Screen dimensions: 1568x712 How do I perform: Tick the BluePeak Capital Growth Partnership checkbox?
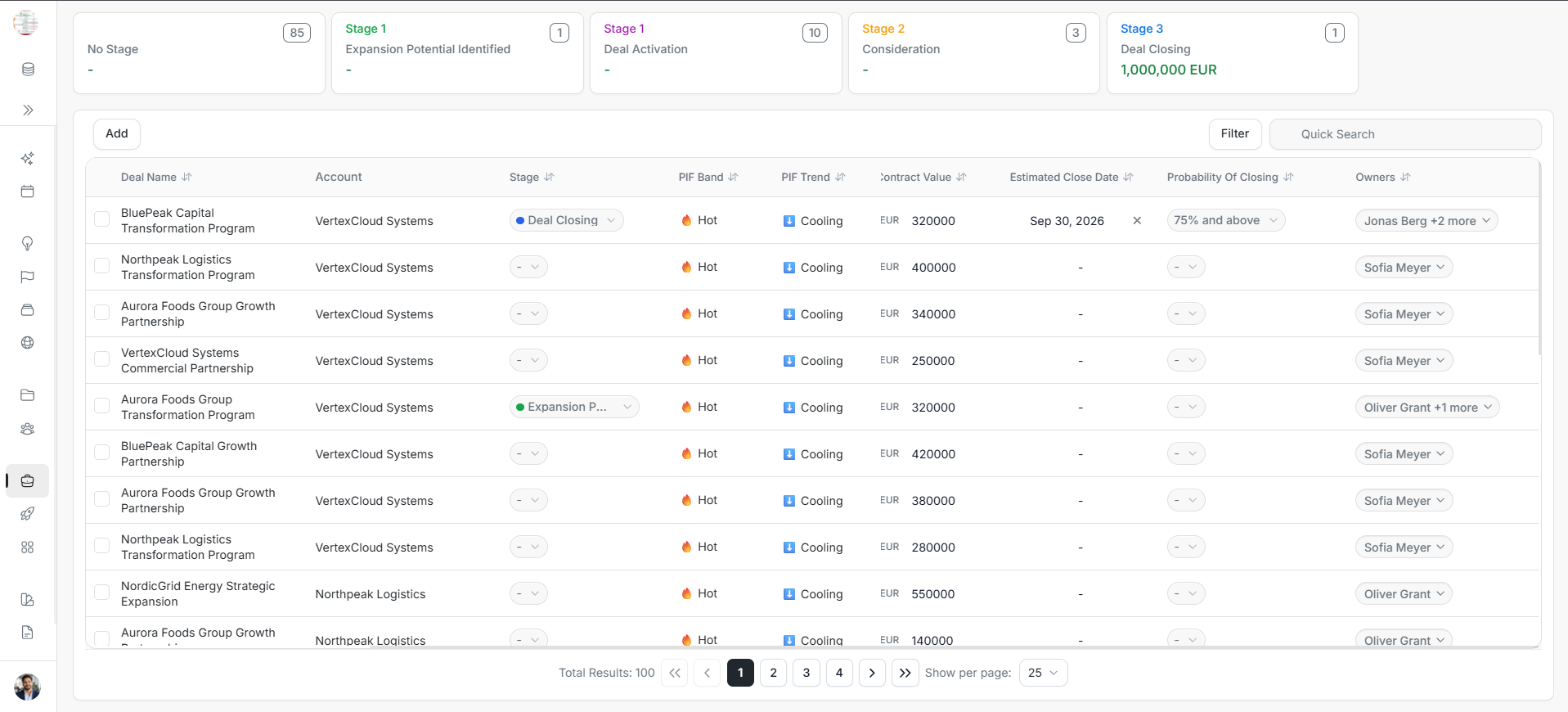tap(102, 453)
